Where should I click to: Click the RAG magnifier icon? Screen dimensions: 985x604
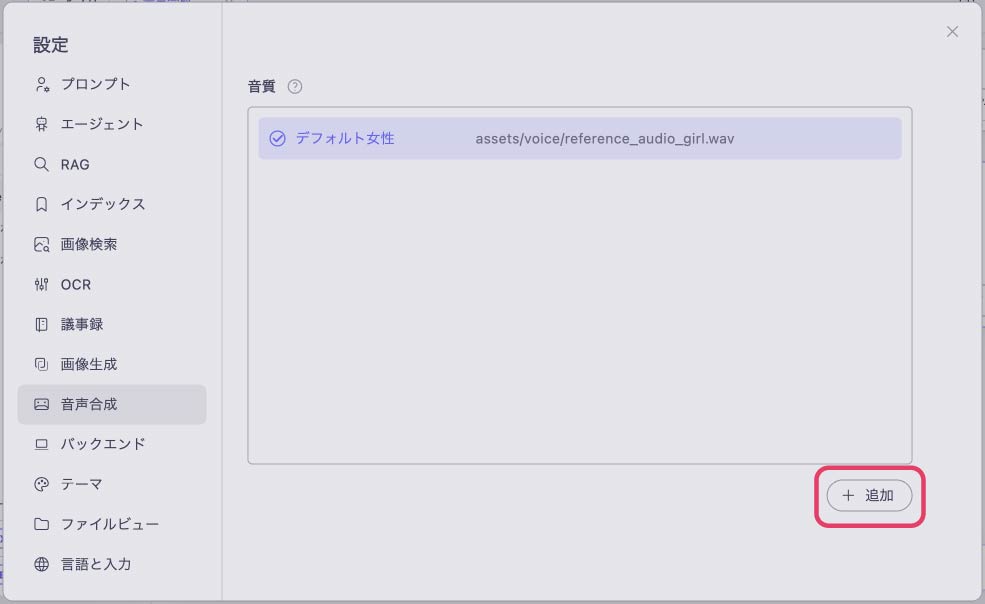tap(41, 165)
